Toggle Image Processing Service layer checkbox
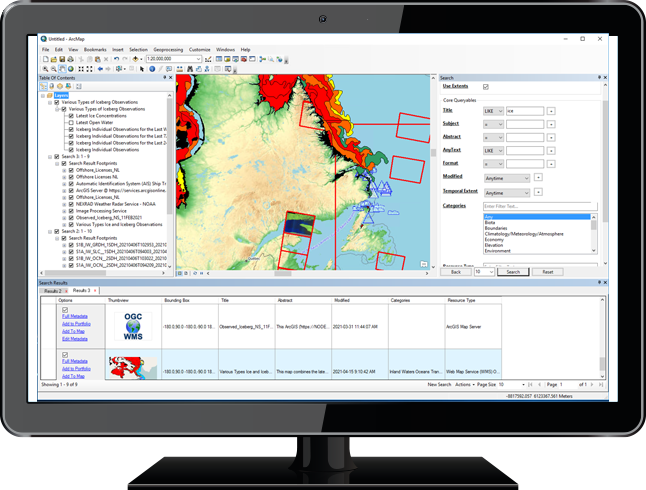The height and width of the screenshot is (490, 646). (71, 211)
